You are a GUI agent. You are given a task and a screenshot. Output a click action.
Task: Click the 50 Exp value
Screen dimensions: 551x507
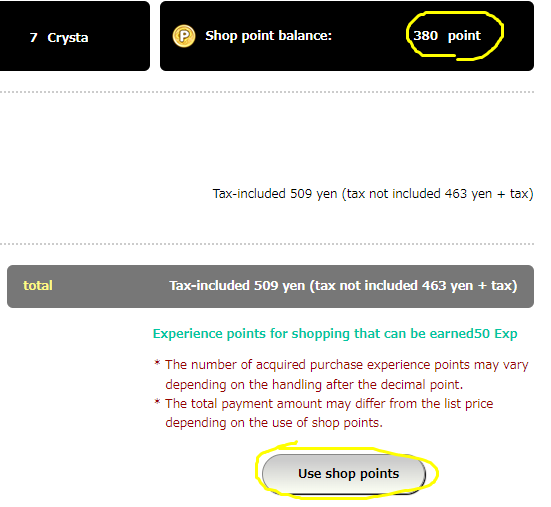(495, 333)
